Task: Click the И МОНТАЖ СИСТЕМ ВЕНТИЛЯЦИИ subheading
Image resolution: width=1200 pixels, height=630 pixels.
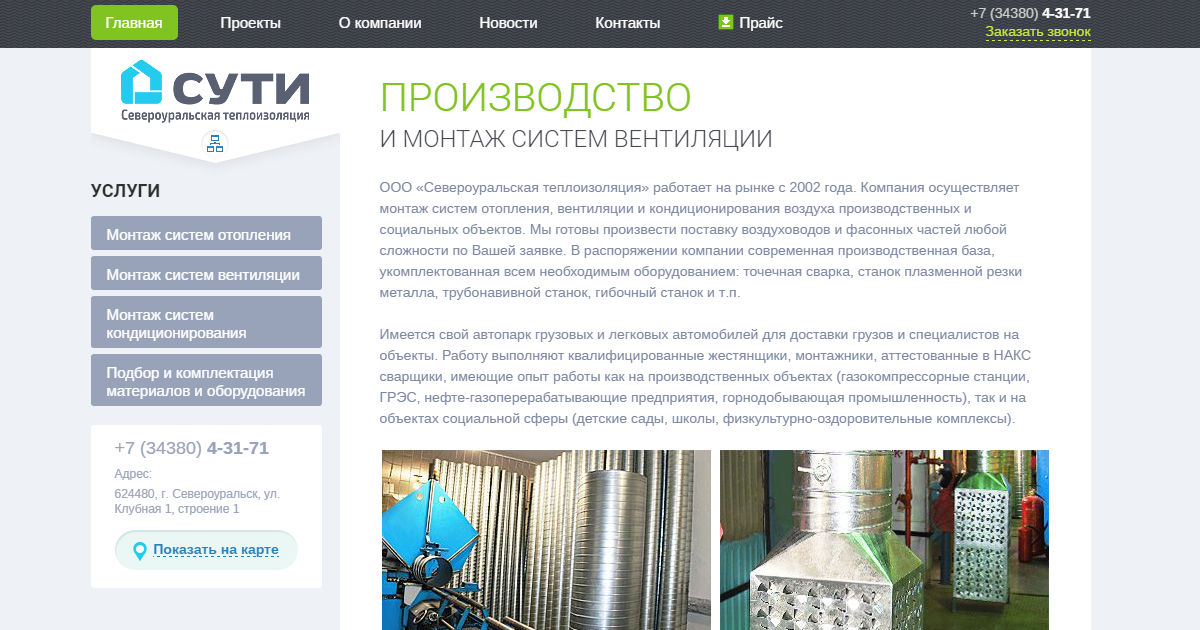Action: [576, 139]
